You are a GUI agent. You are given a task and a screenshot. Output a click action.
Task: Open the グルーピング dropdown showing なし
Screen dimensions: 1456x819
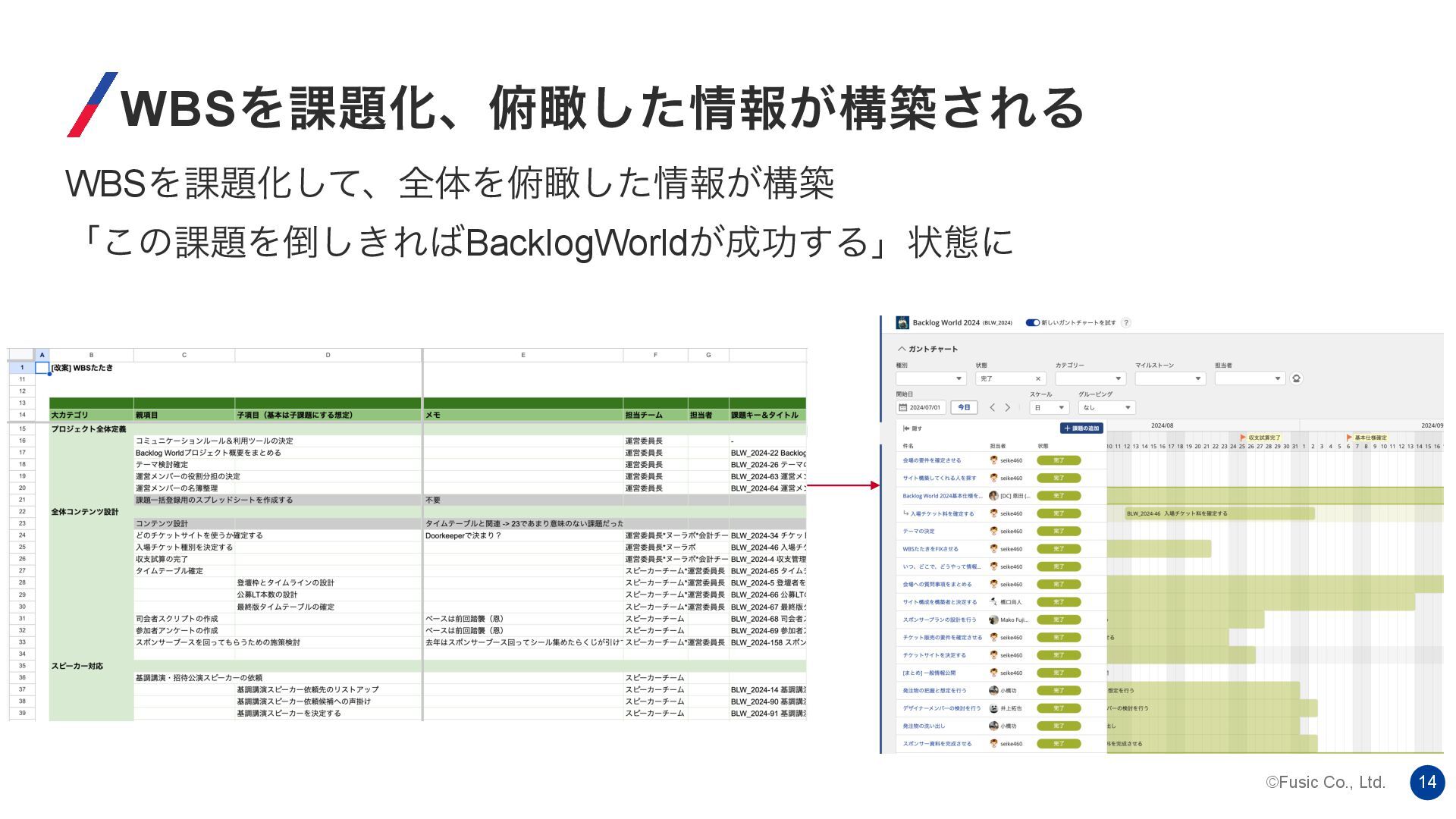pyautogui.click(x=1107, y=407)
